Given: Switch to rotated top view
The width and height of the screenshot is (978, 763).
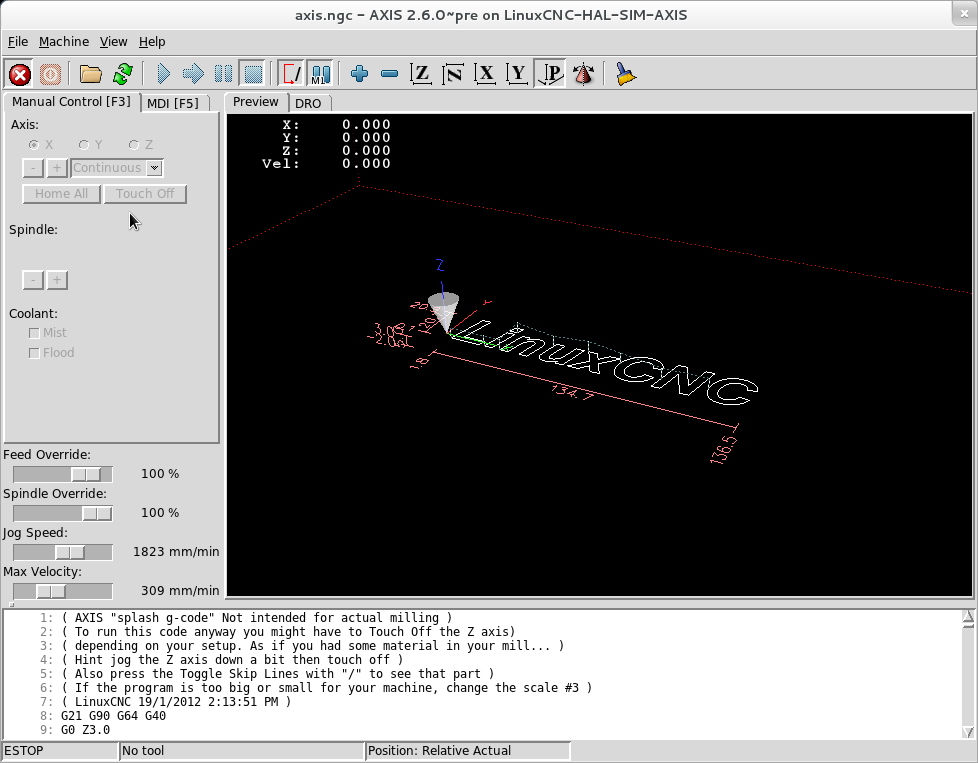Looking at the screenshot, I should [x=453, y=74].
